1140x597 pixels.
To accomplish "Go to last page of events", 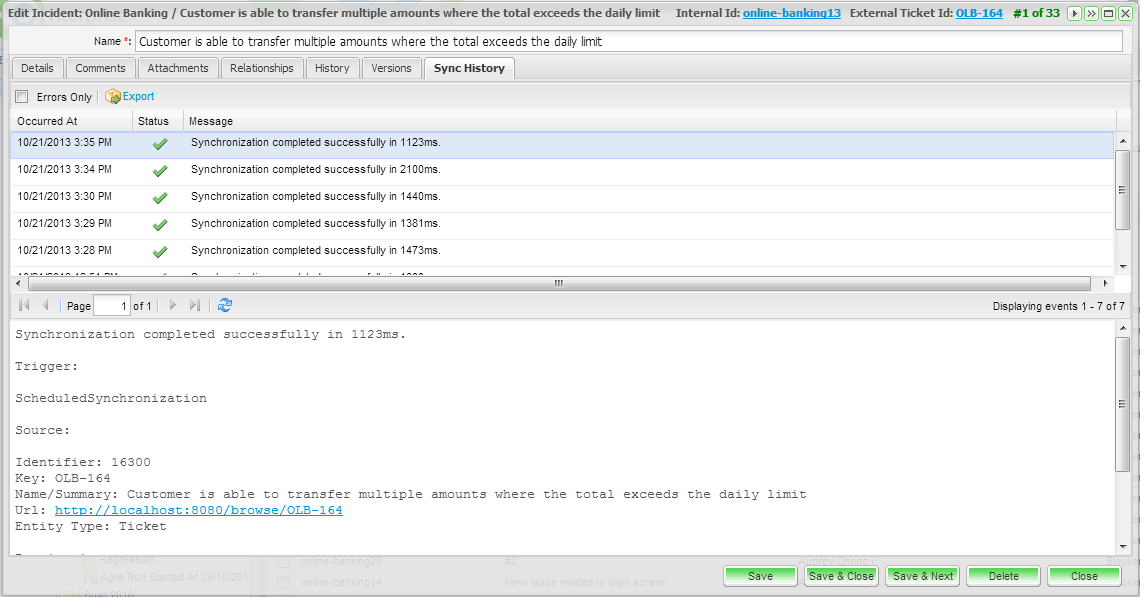I will tap(195, 306).
